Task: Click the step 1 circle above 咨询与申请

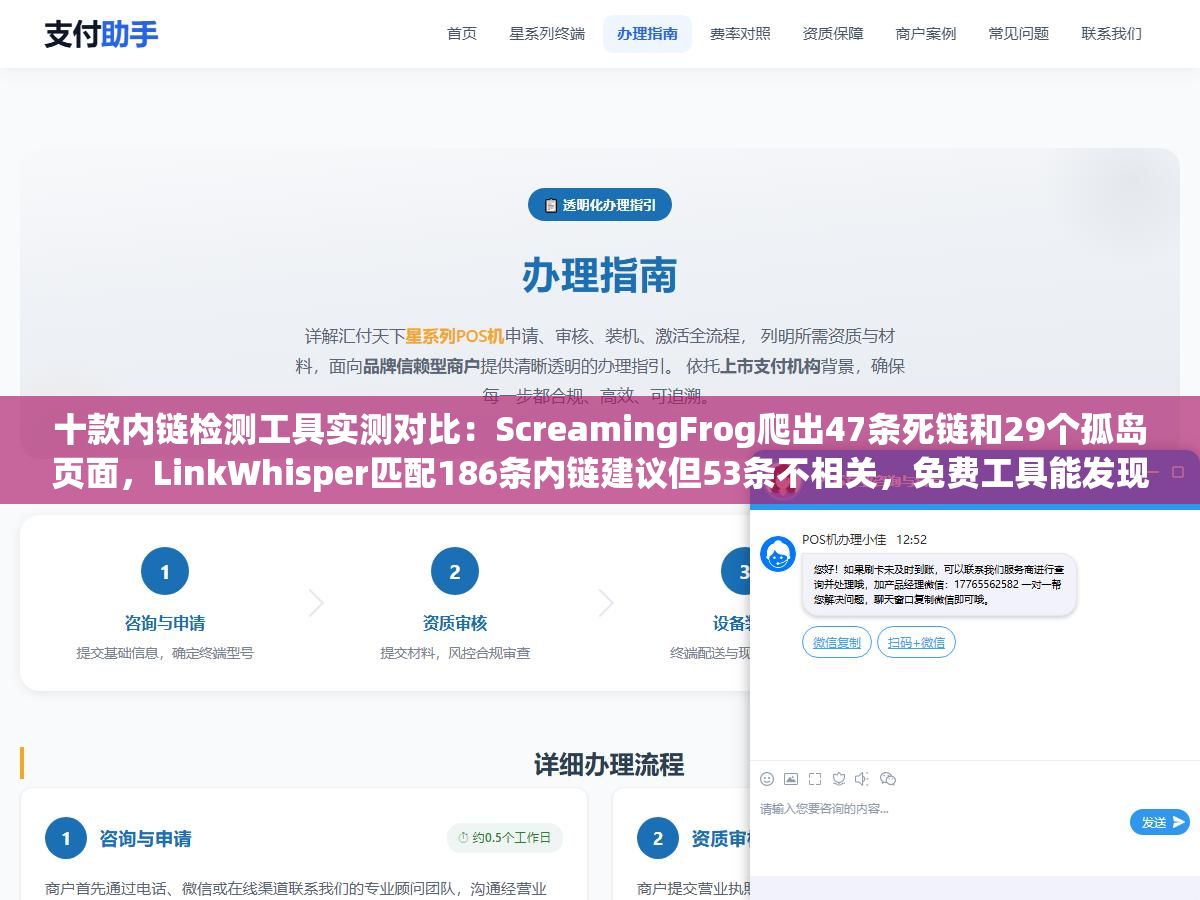Action: coord(165,572)
